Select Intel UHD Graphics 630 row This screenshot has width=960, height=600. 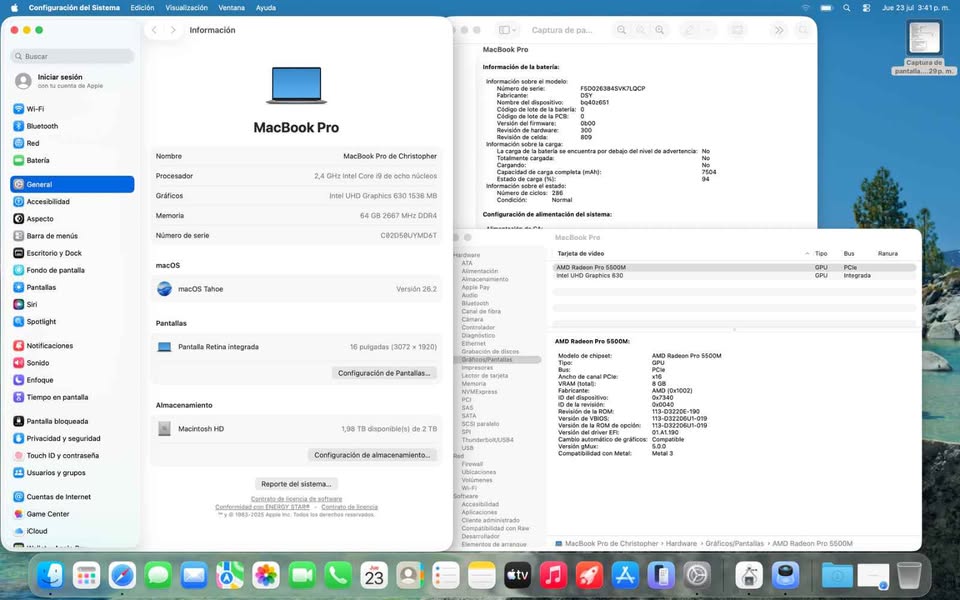[x=733, y=276]
